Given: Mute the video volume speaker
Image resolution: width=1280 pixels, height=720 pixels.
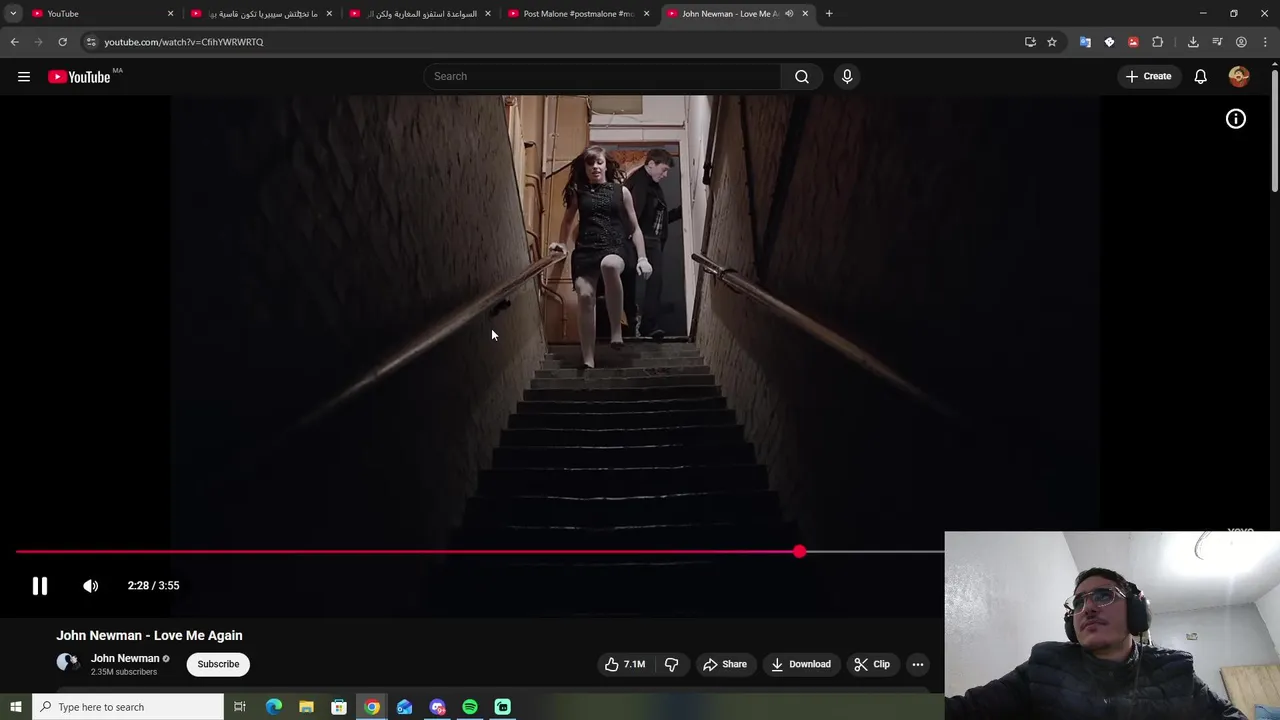Looking at the screenshot, I should [x=90, y=586].
